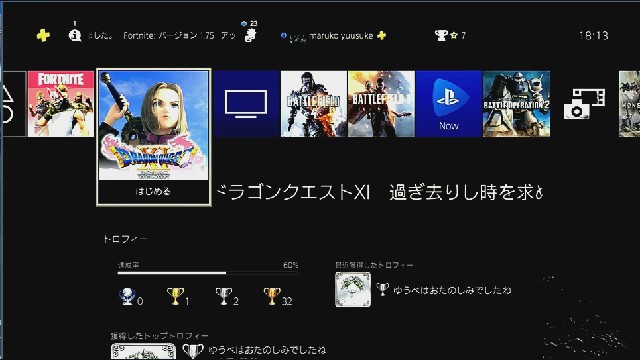The height and width of the screenshot is (360, 640).
Task: Click the trophy completion progress bar
Action: pos(208,273)
